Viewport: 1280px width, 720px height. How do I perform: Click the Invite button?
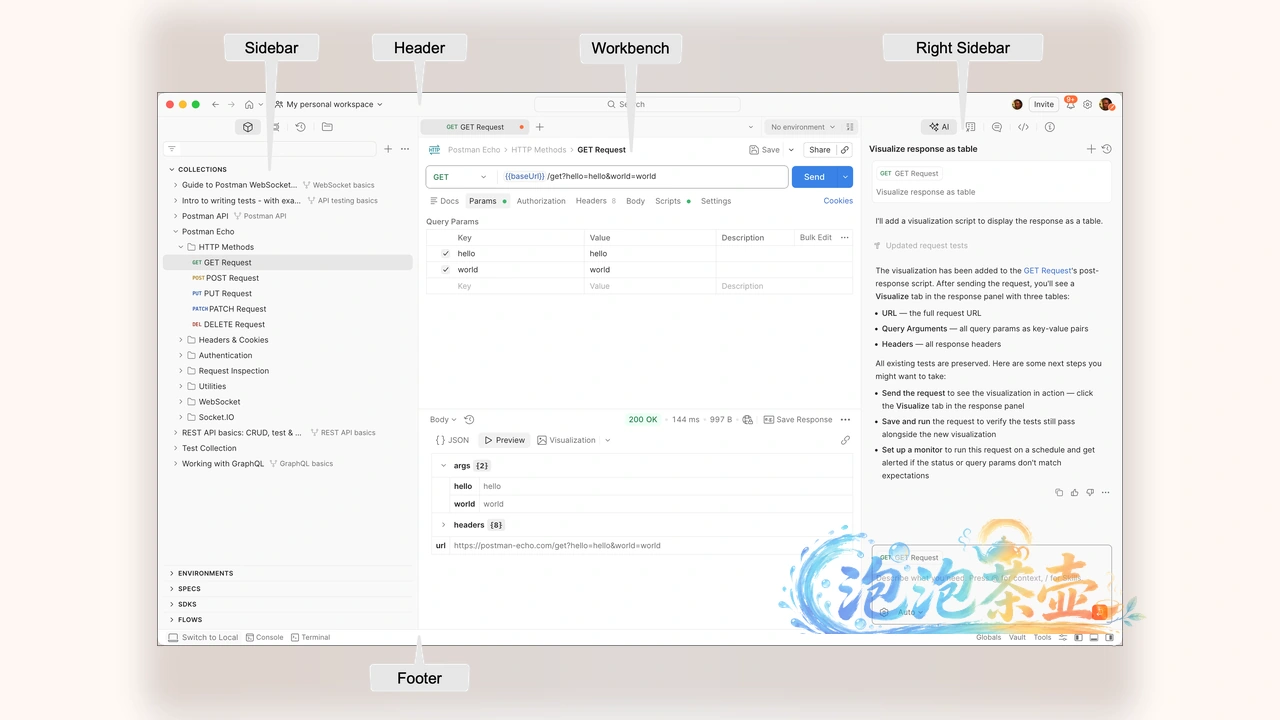point(1044,104)
